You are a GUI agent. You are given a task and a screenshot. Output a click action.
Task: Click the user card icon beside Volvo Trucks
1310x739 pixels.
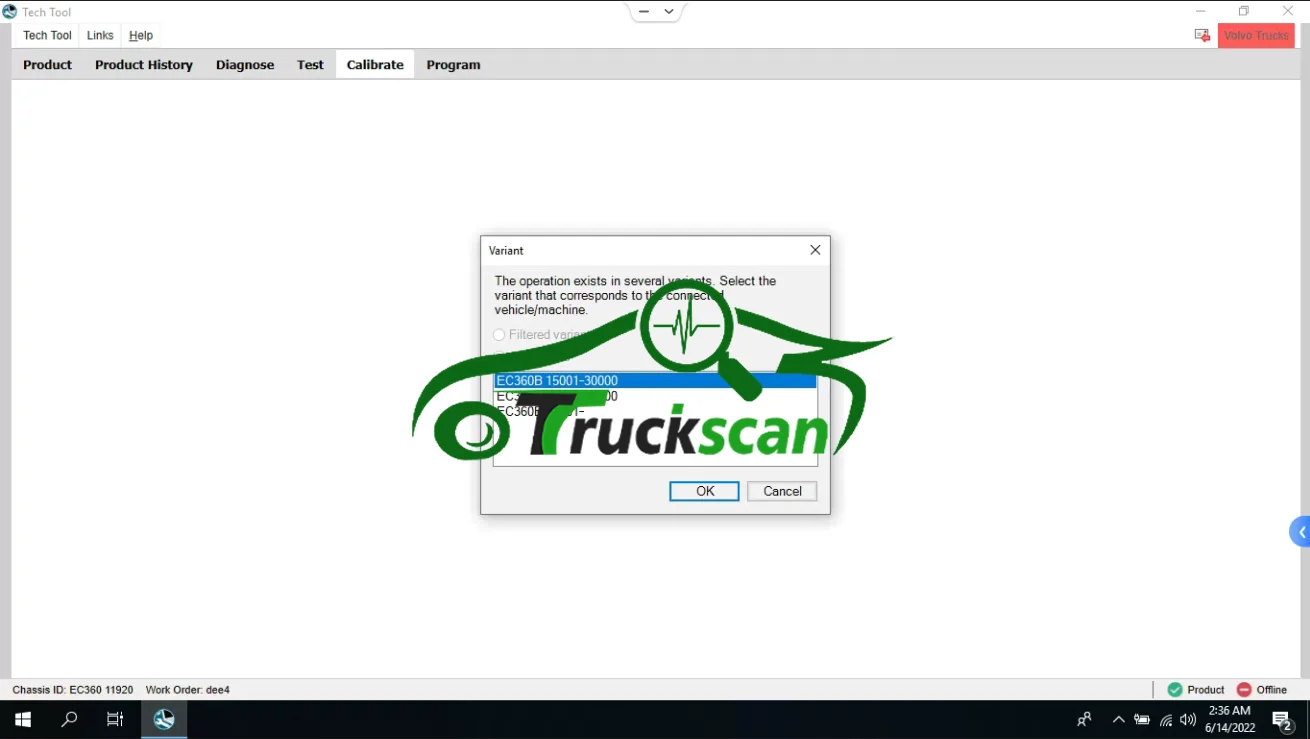click(1202, 35)
